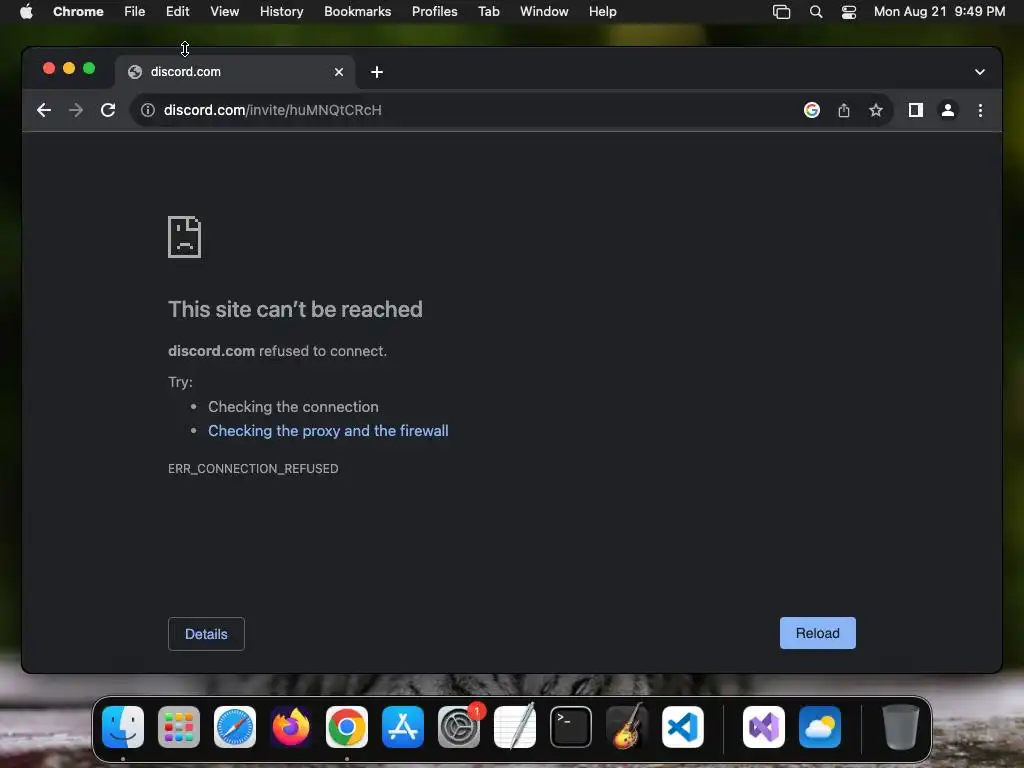1024x768 pixels.
Task: Open the Trash in the Dock
Action: [901, 727]
